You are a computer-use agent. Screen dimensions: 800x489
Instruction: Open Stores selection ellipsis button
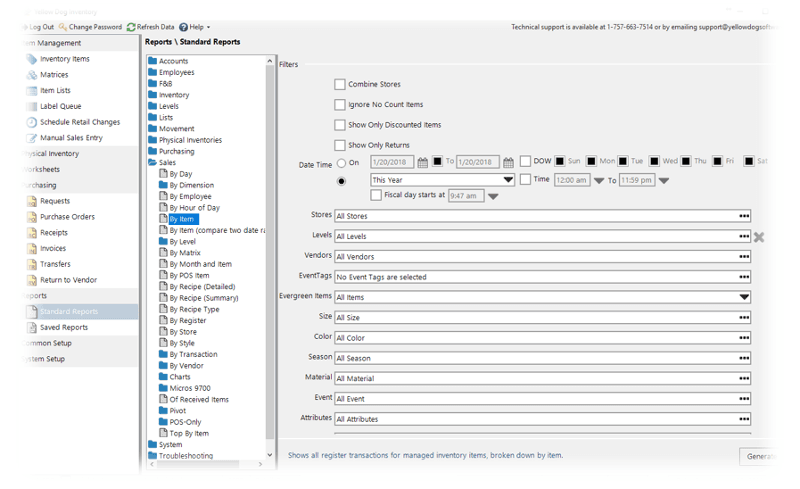[x=744, y=216]
